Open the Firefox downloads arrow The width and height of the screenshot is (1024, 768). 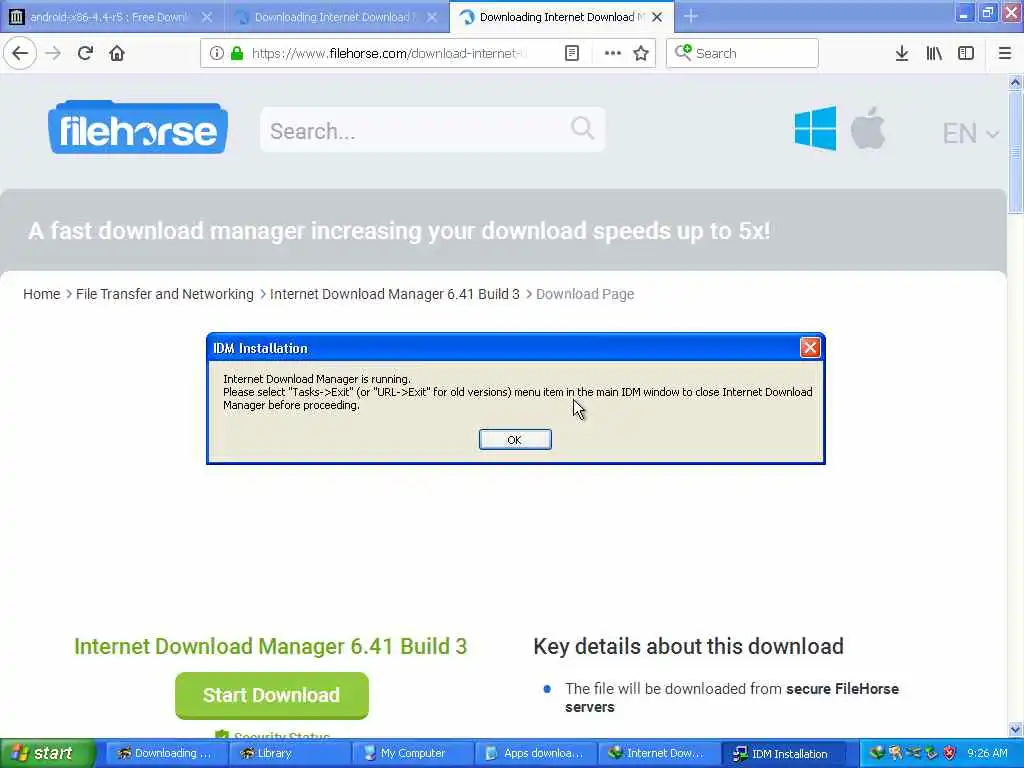pos(902,53)
